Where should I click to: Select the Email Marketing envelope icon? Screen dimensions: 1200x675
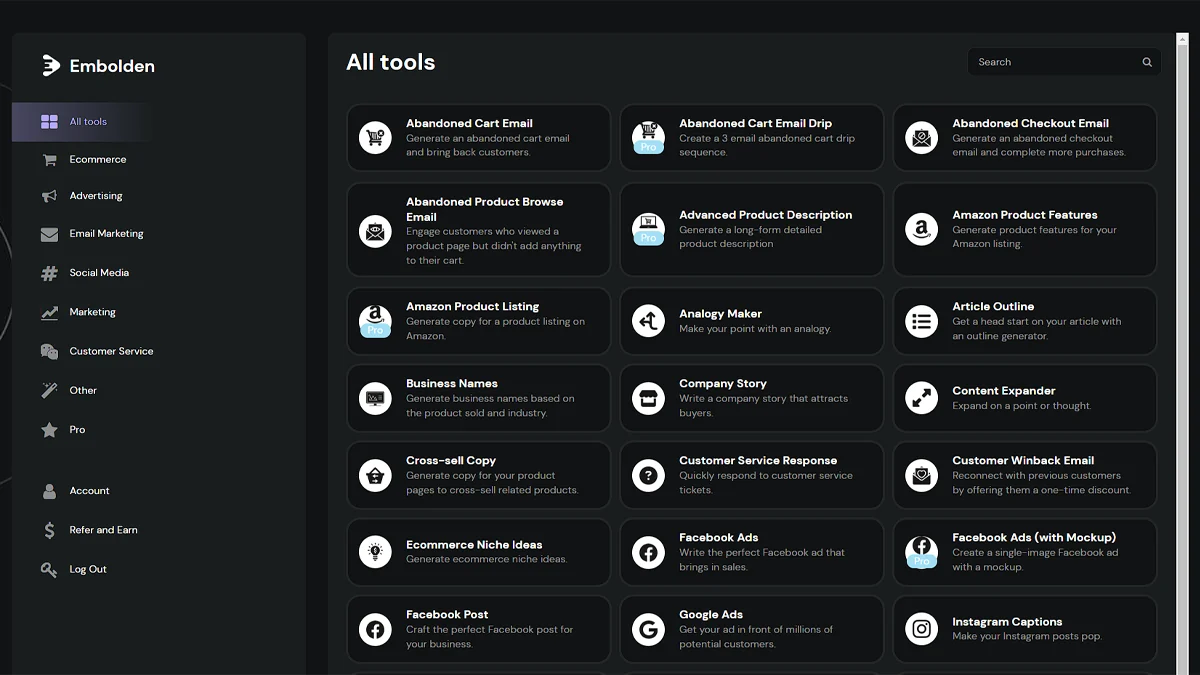[49, 234]
